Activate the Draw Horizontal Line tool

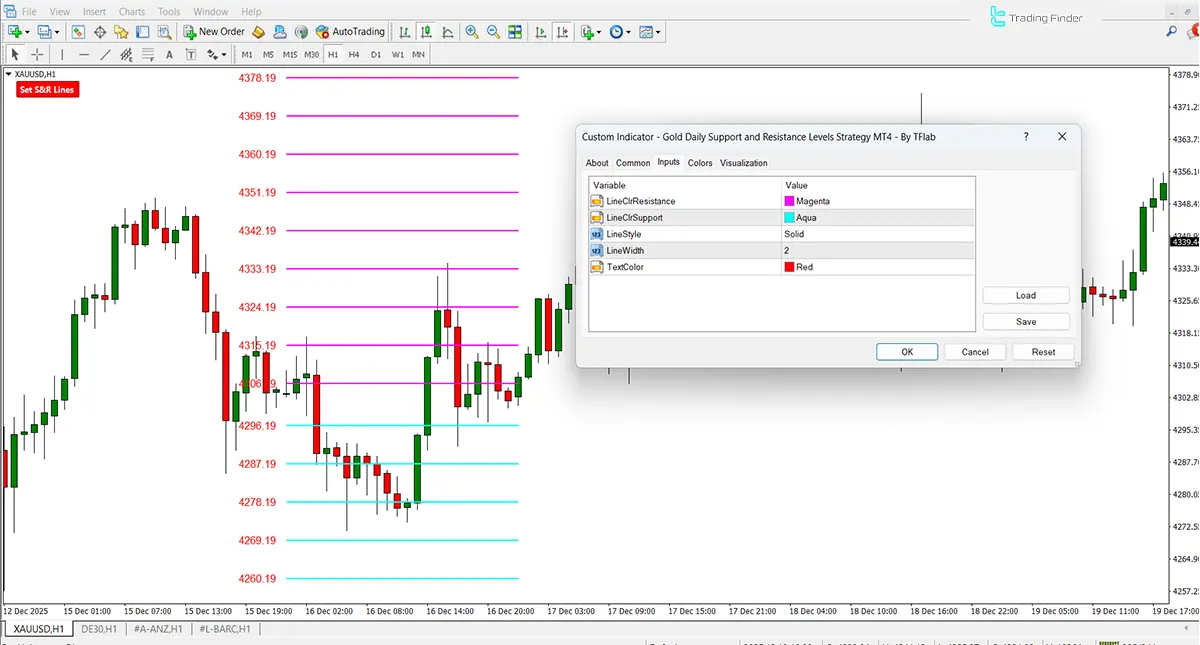click(x=85, y=54)
